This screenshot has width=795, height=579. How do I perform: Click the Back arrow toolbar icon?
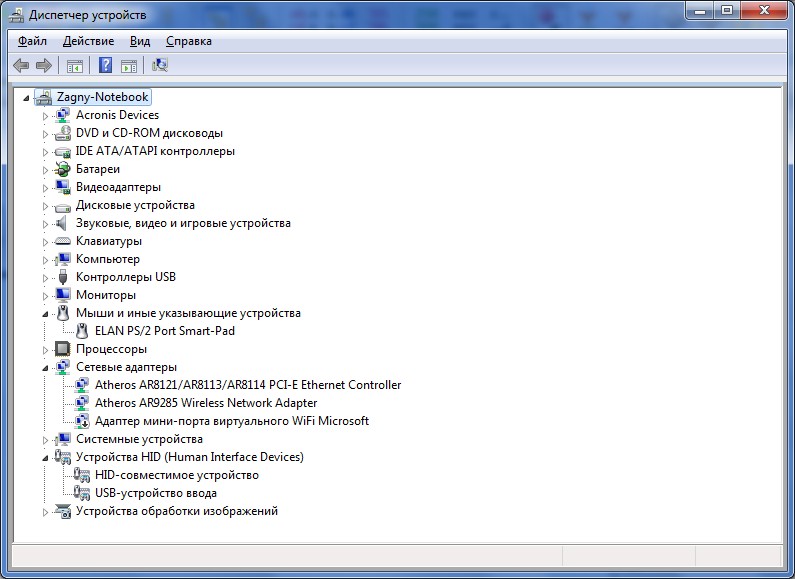[x=21, y=65]
